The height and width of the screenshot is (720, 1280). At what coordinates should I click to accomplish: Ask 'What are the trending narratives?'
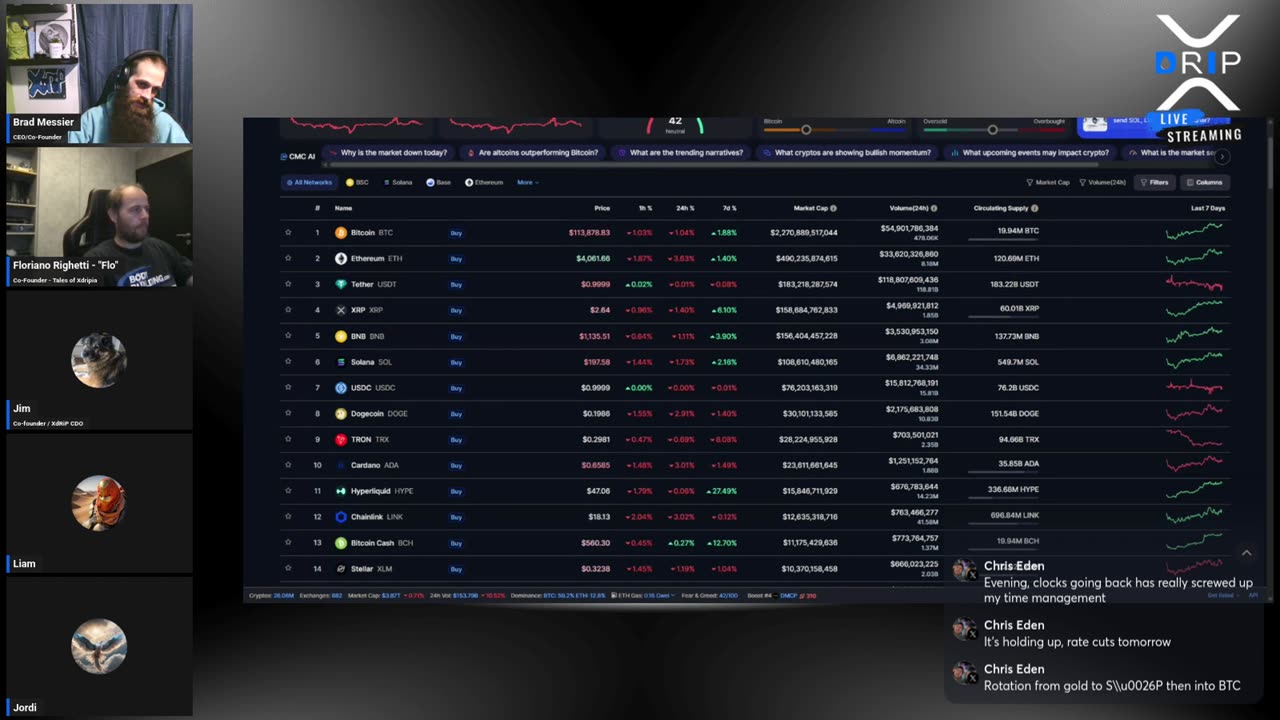[680, 153]
